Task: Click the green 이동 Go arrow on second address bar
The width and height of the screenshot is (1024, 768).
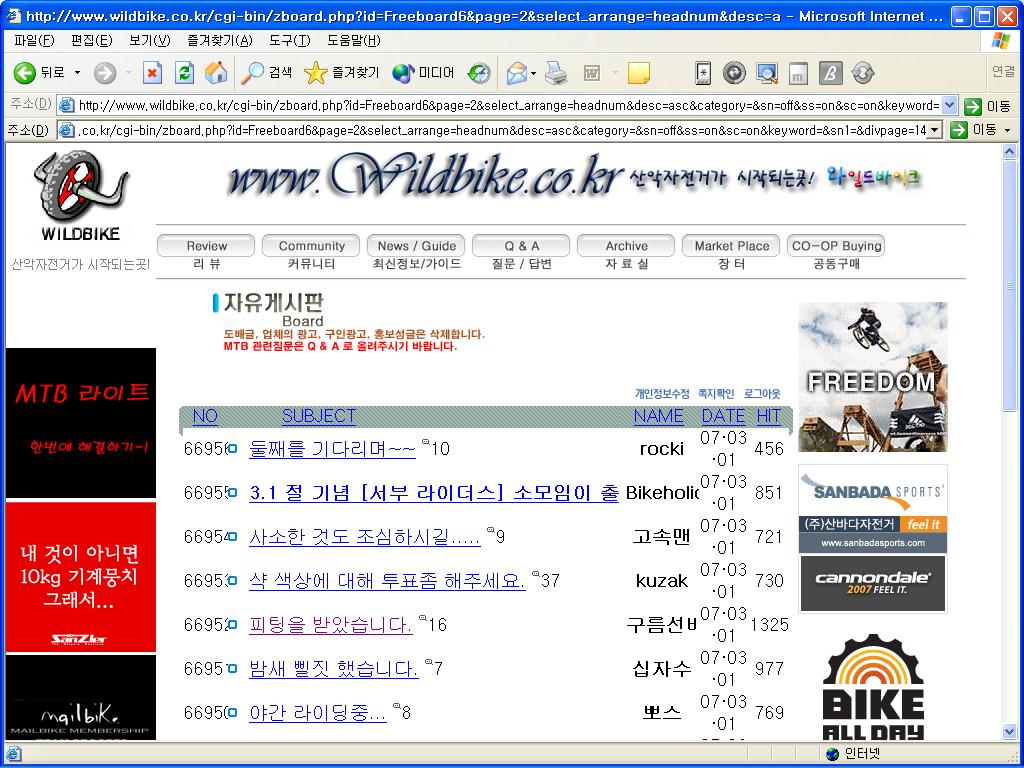Action: coord(959,130)
